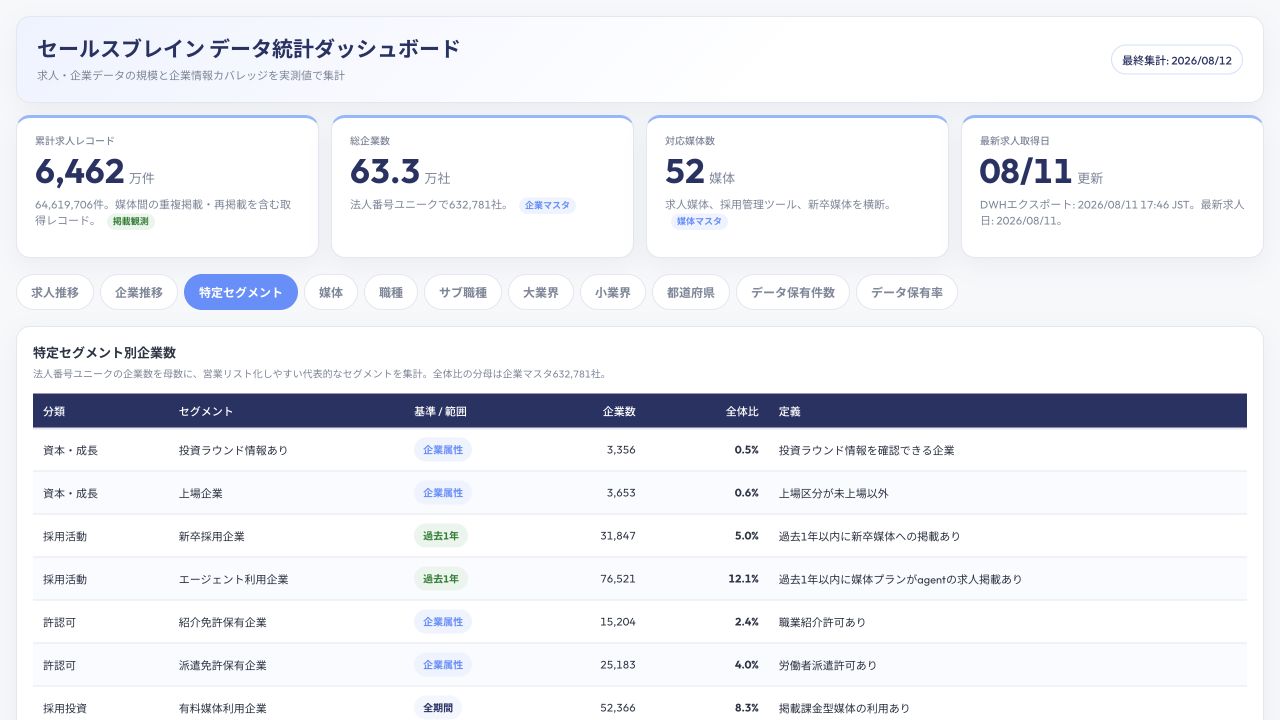This screenshot has width=1280, height=720.
Task: Click the company count 31,847
Action: pos(618,536)
